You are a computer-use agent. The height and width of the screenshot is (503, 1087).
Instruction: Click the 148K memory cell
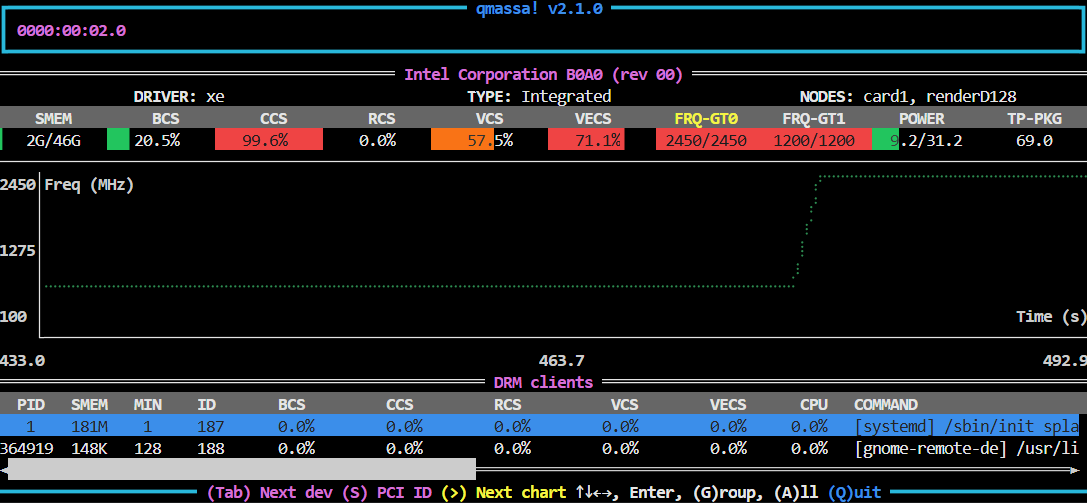pos(89,449)
